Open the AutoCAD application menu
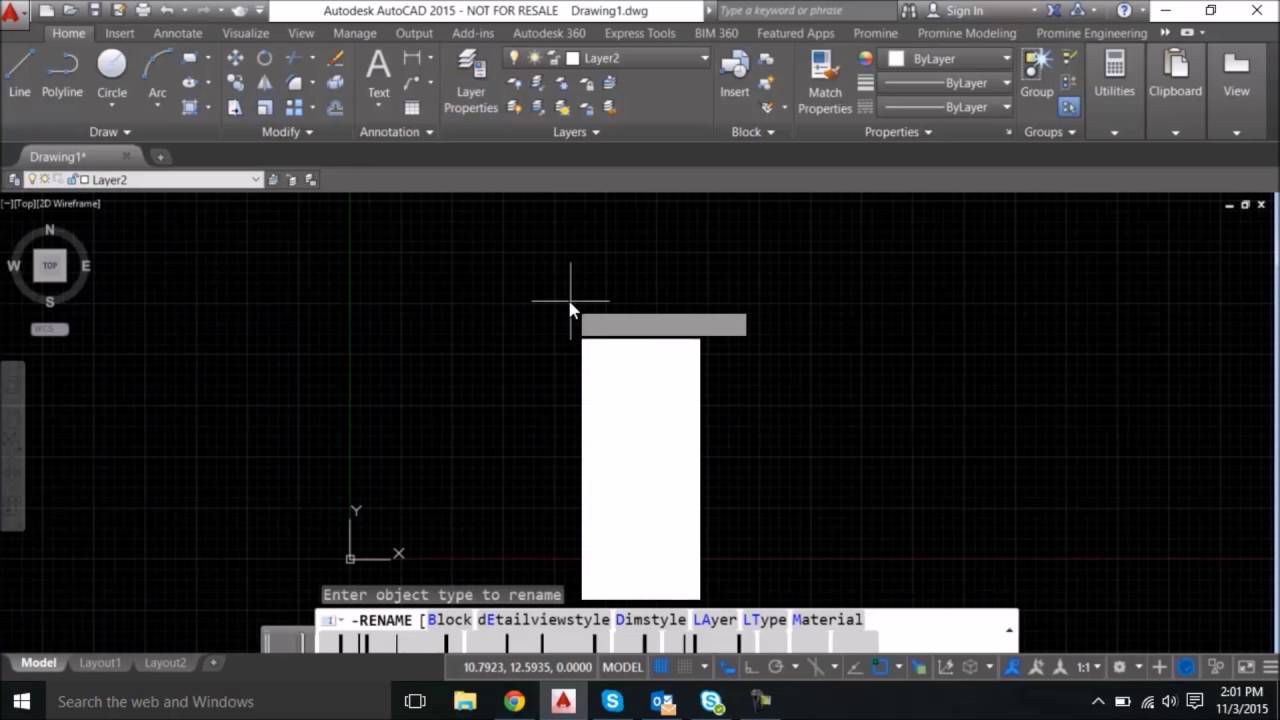This screenshot has width=1280, height=720. point(13,15)
